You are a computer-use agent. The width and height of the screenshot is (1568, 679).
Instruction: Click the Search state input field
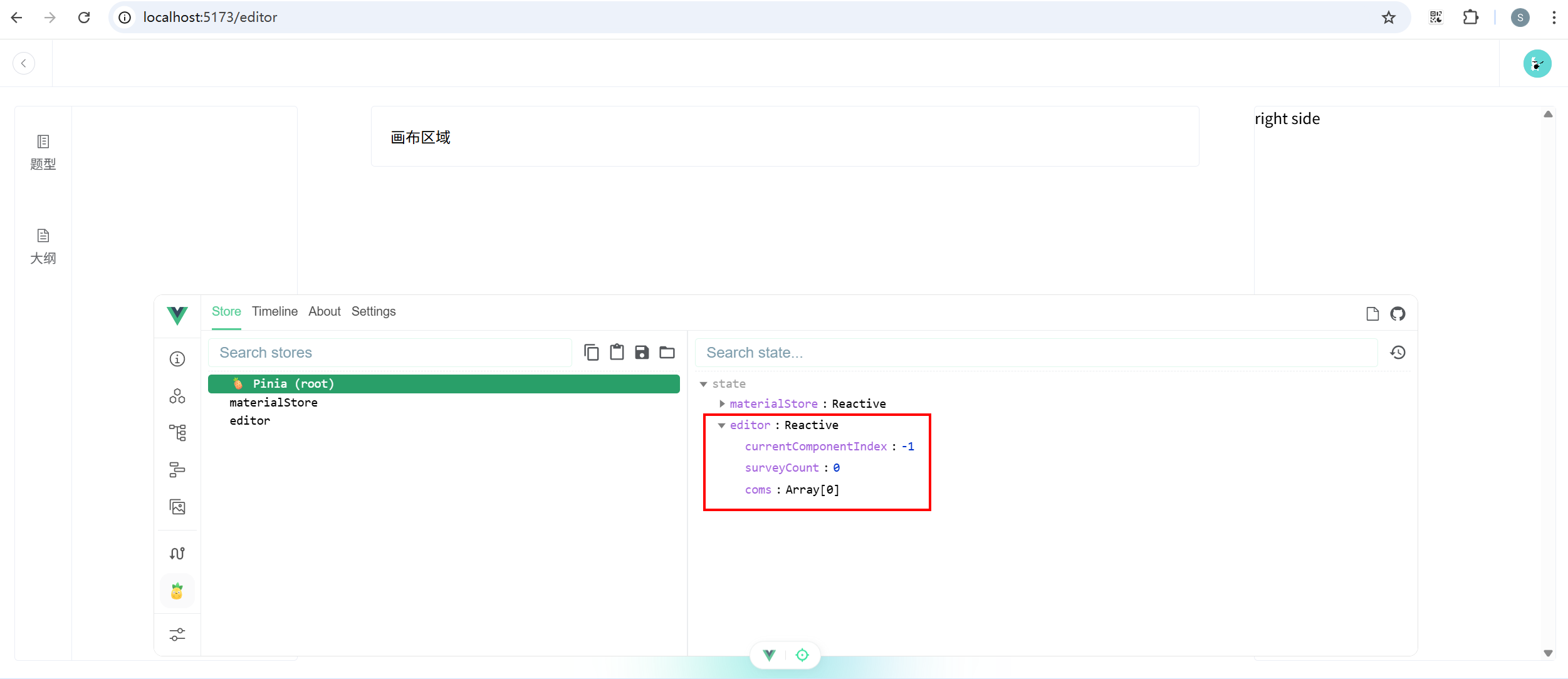1034,353
